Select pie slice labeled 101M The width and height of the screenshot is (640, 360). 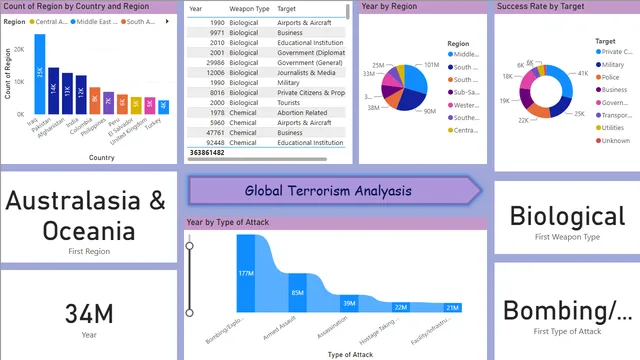416,80
